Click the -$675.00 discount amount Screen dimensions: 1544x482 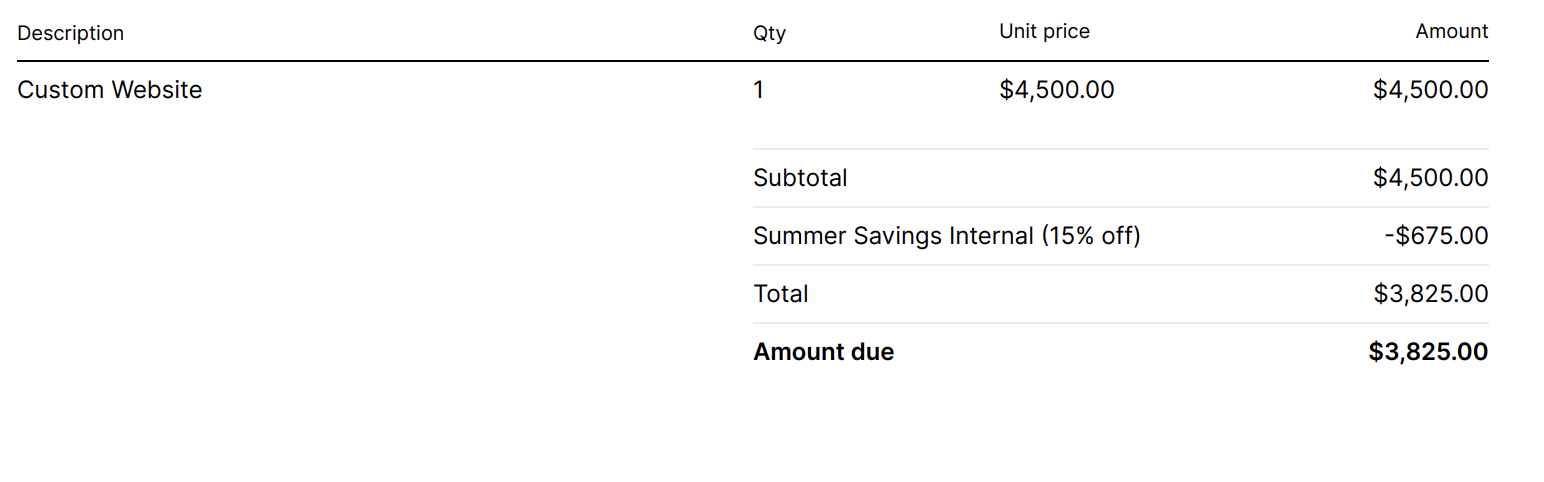click(x=1436, y=236)
